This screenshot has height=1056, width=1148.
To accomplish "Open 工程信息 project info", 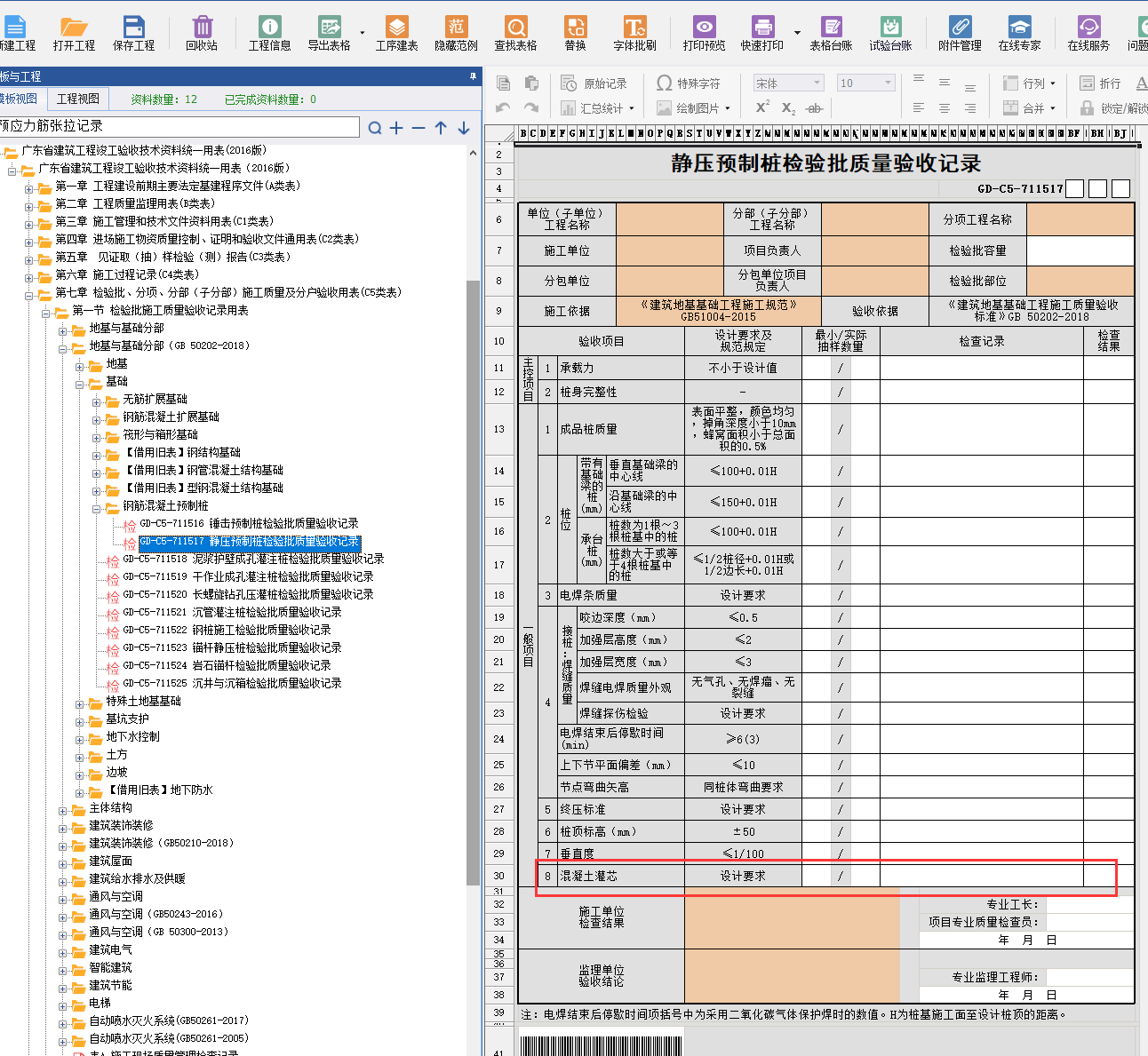I will [269, 34].
